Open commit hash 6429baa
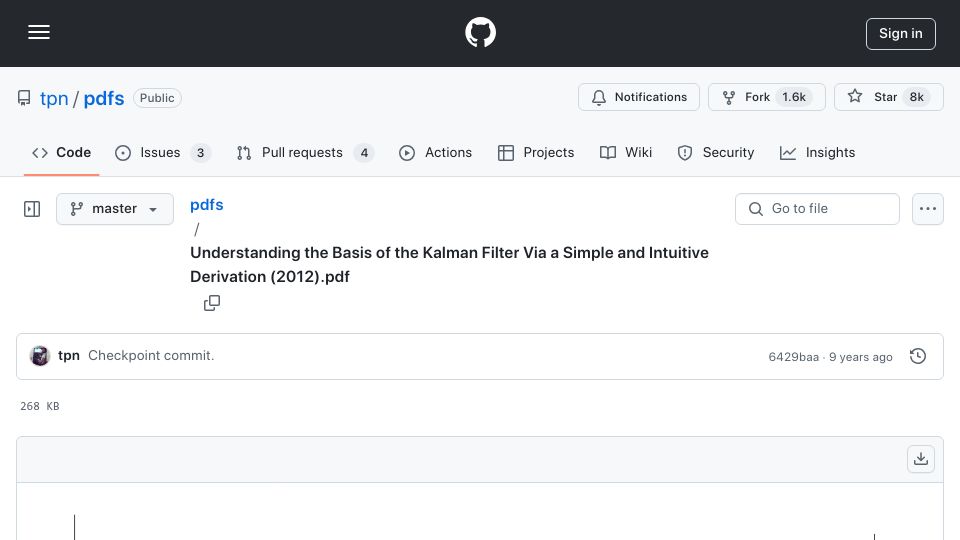Screen dimensions: 960x540 pos(793,357)
